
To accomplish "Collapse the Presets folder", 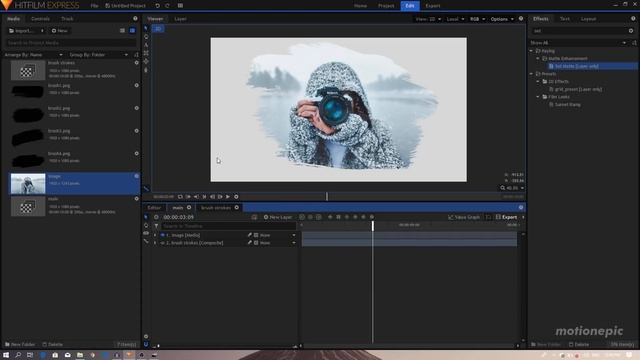I will point(531,74).
